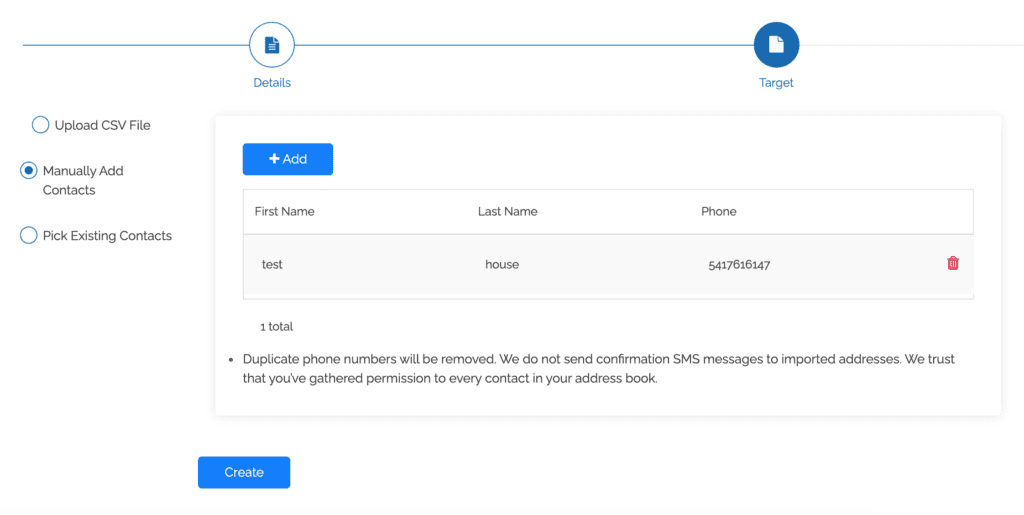Select the first name cell containing test
1024x515 pixels.
click(272, 265)
